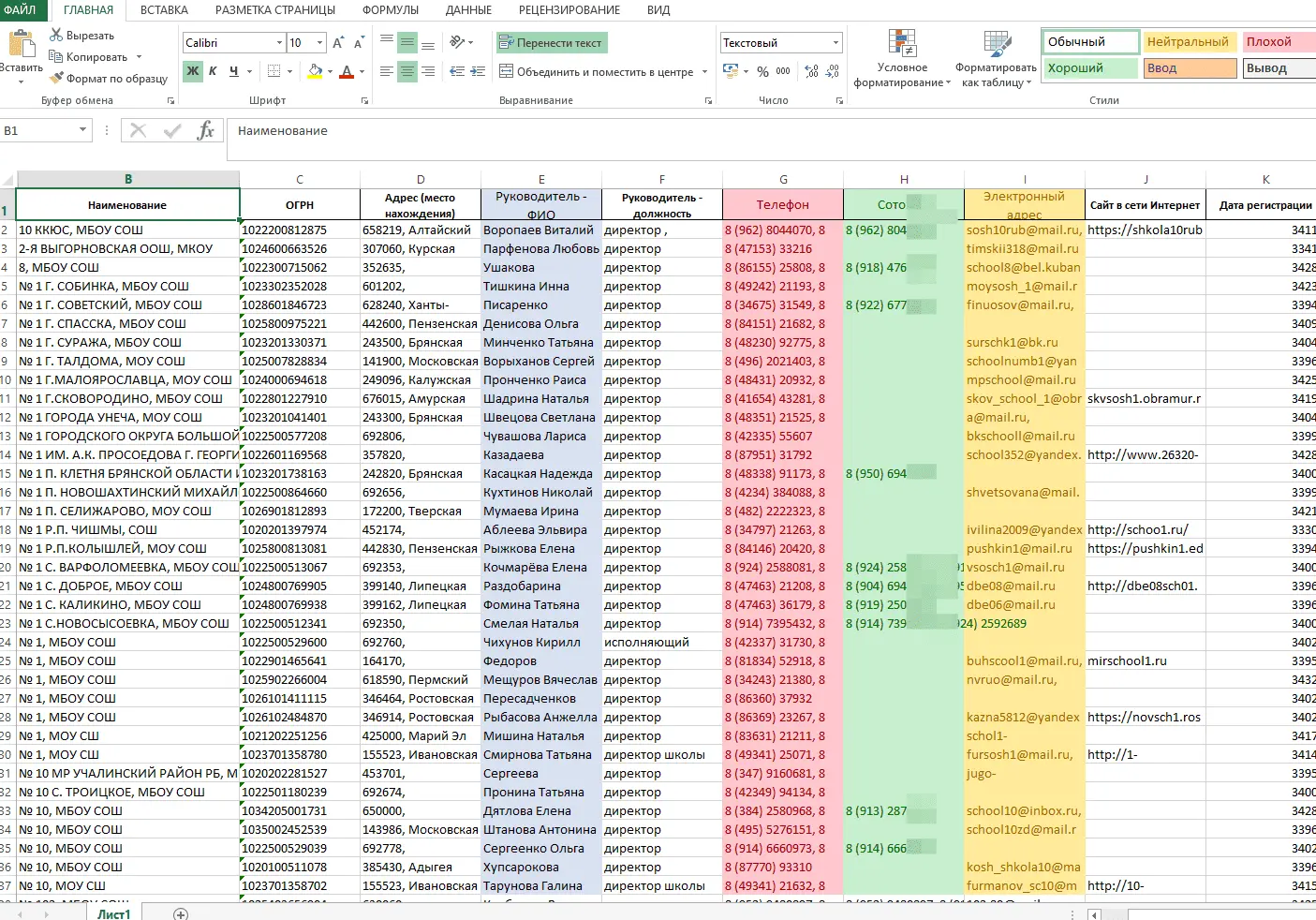1316x920 pixels.
Task: Apply percent style format
Action: pos(762,71)
